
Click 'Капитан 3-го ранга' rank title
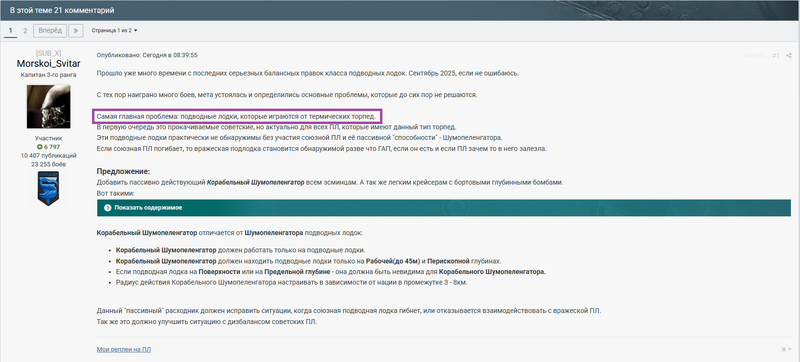pyautogui.click(x=48, y=75)
